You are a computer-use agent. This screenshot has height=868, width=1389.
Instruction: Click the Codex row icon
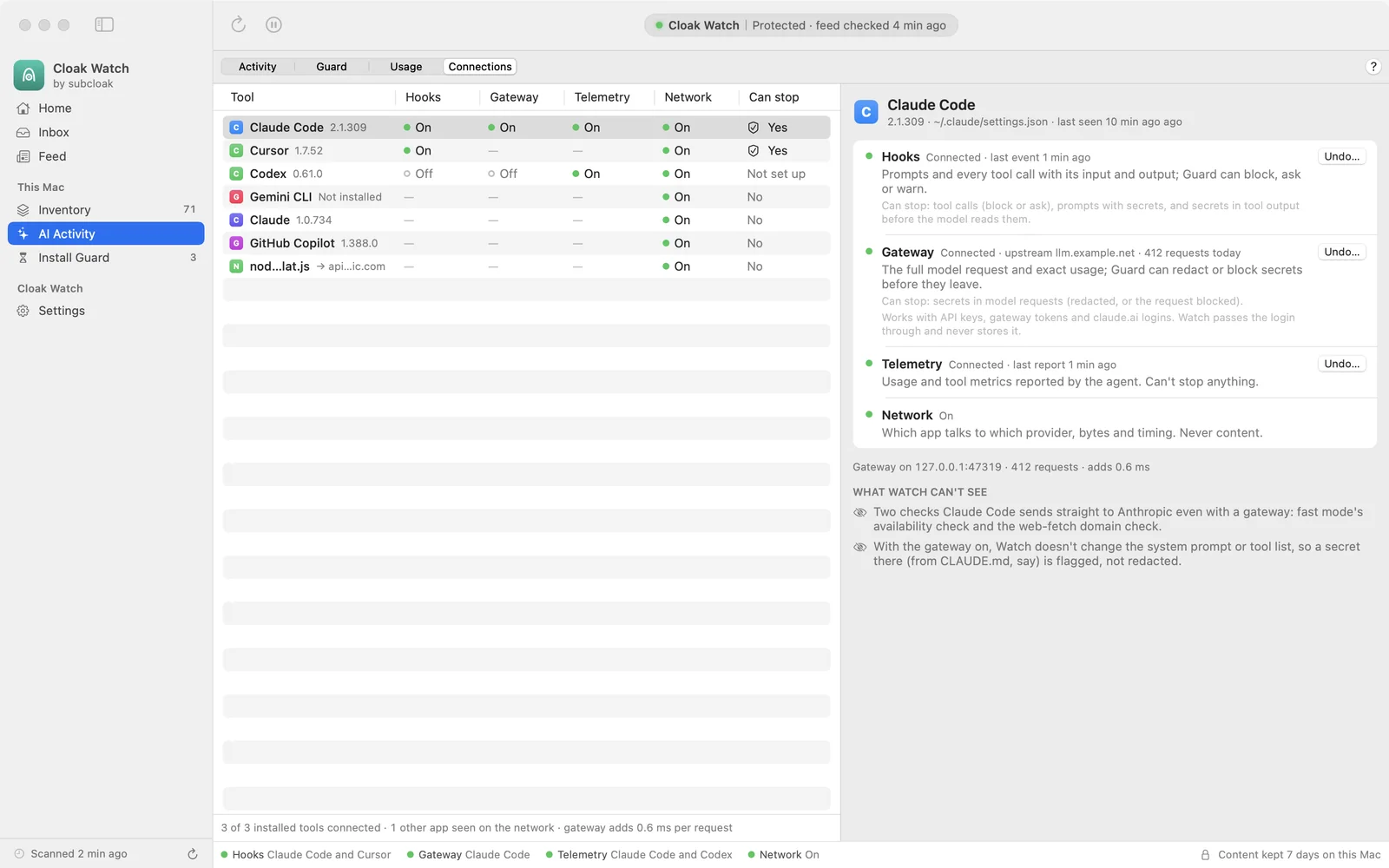(236, 174)
